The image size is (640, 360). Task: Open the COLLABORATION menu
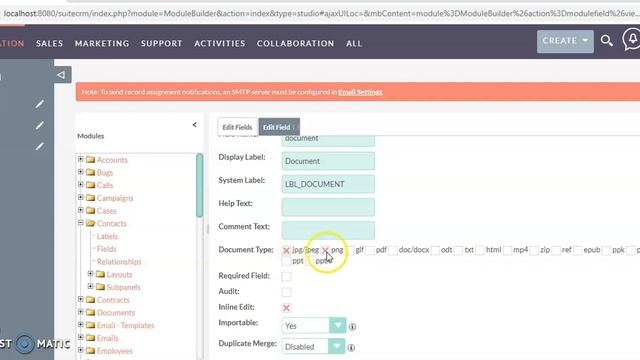point(296,43)
